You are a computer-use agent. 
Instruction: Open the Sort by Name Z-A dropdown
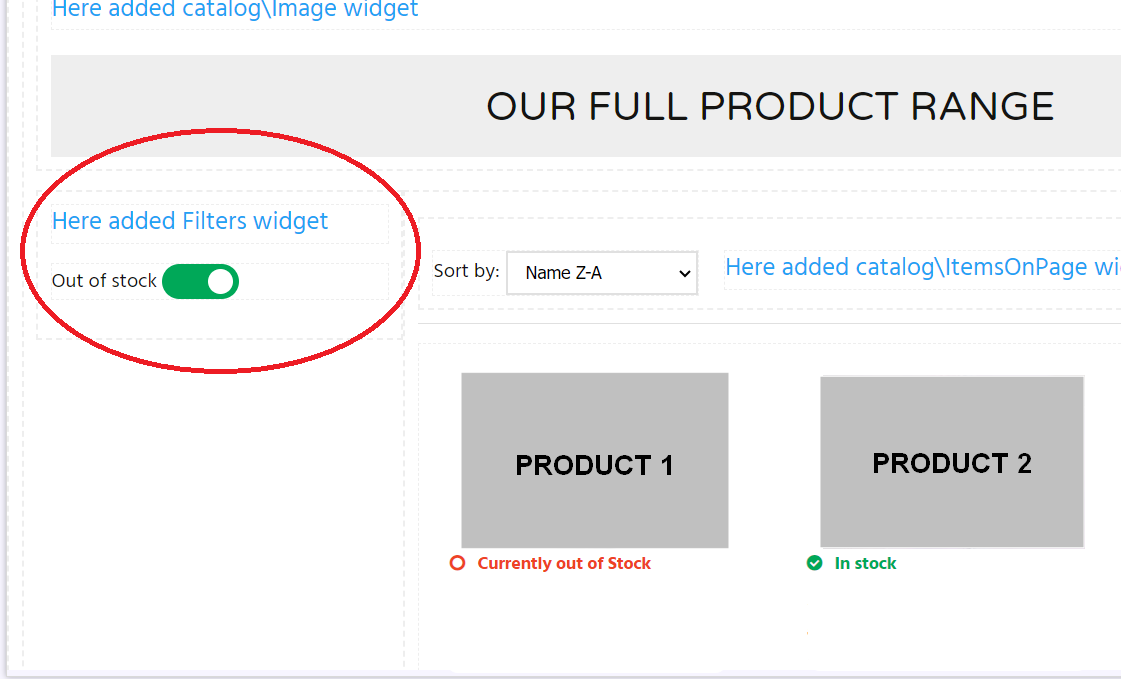click(602, 273)
